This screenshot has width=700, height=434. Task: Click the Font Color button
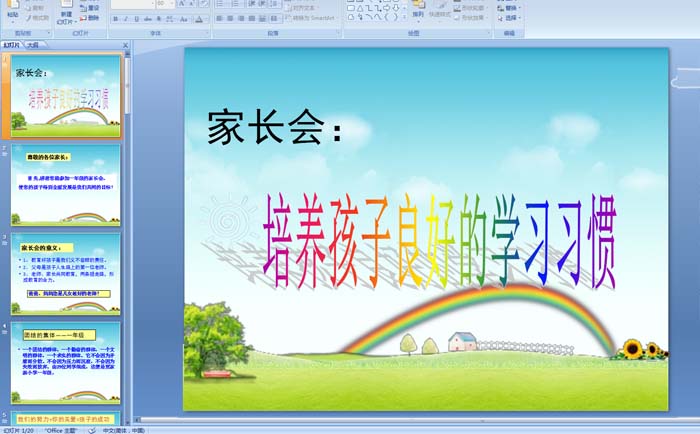(200, 19)
